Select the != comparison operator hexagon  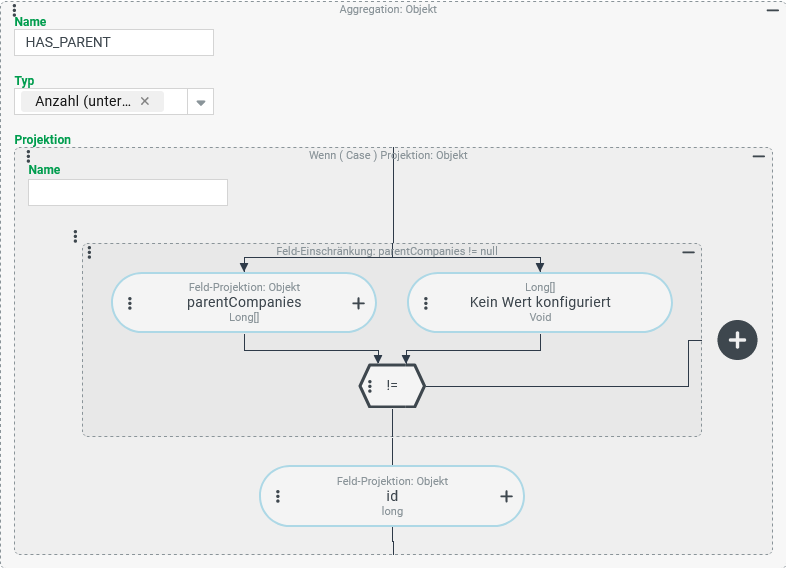coord(396,386)
